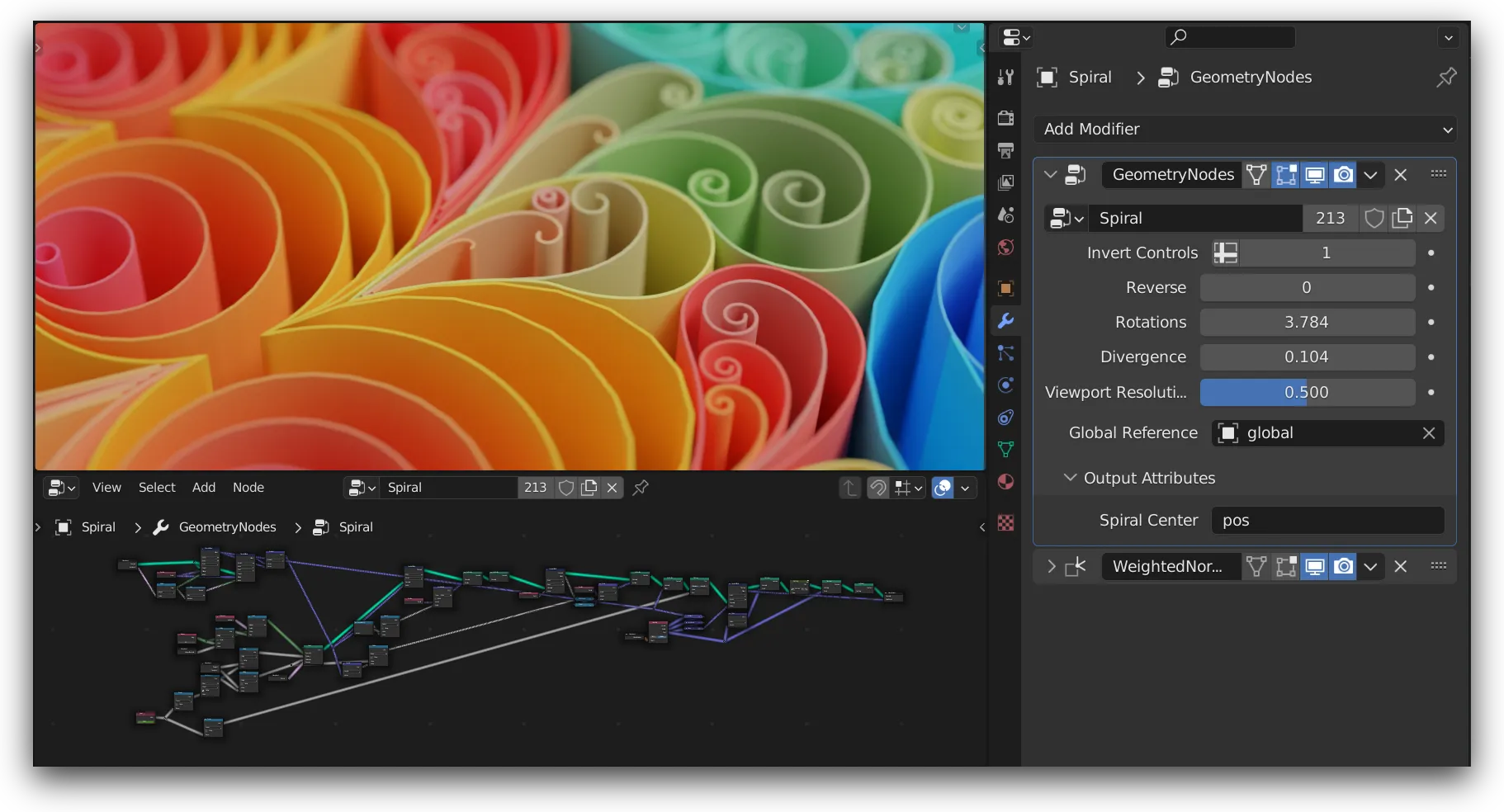Toggle GeometryNodes modifier edit mode display
Viewport: 1504px width, 812px height.
[x=1285, y=175]
